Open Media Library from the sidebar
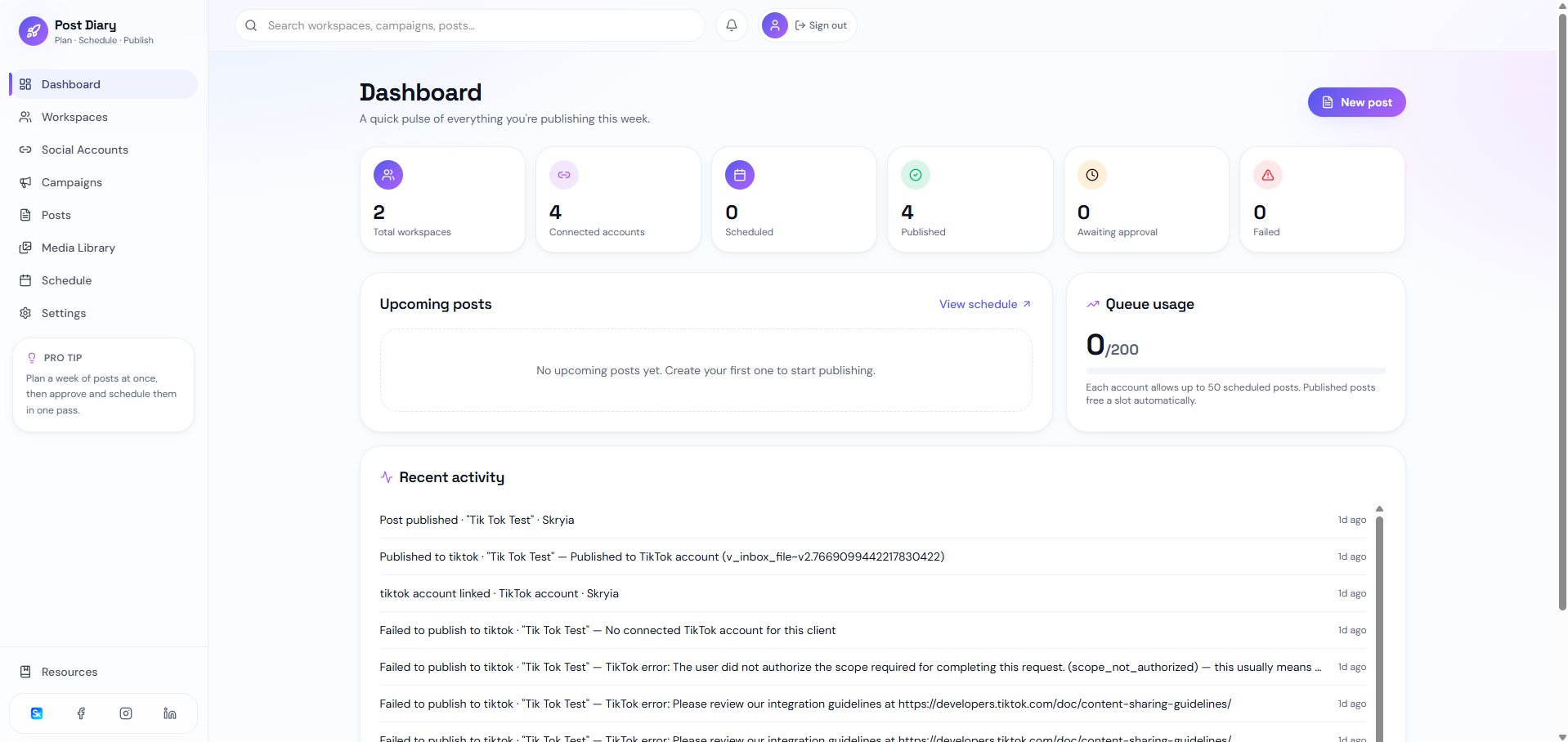 coord(103,248)
